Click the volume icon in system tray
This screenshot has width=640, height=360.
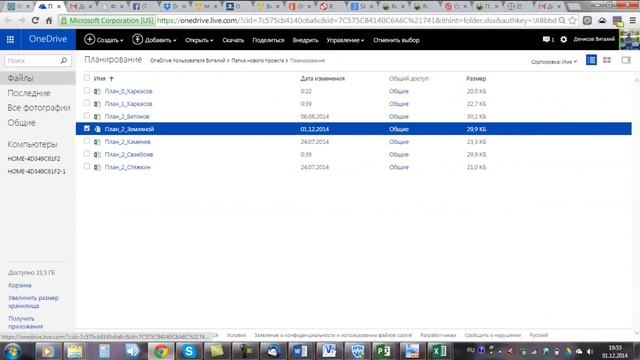click(590, 351)
